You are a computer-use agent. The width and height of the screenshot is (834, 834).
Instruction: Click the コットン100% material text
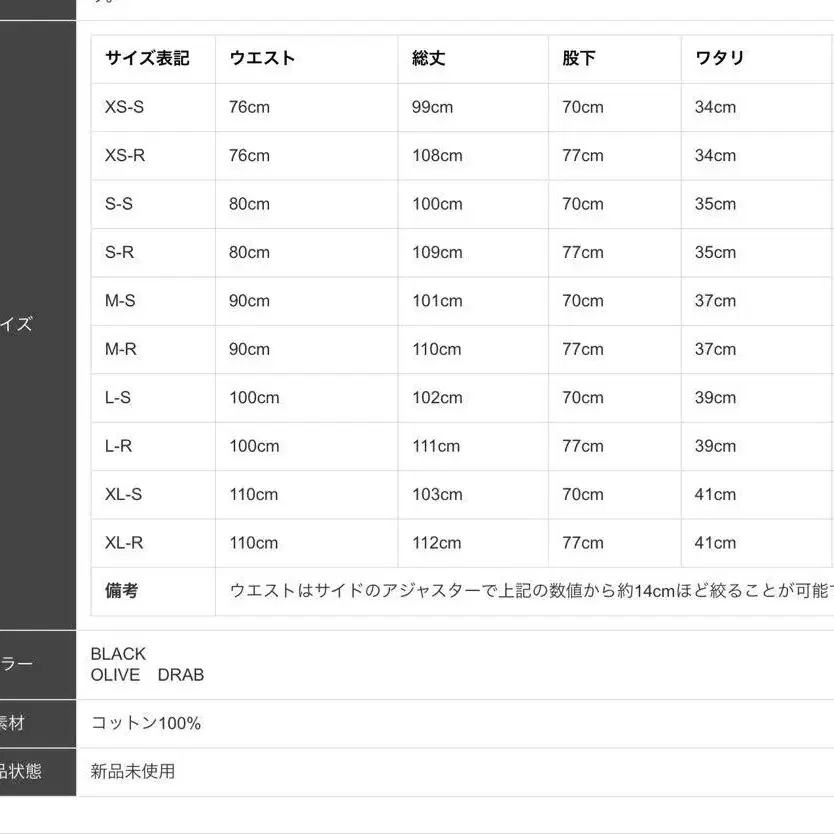pos(146,723)
